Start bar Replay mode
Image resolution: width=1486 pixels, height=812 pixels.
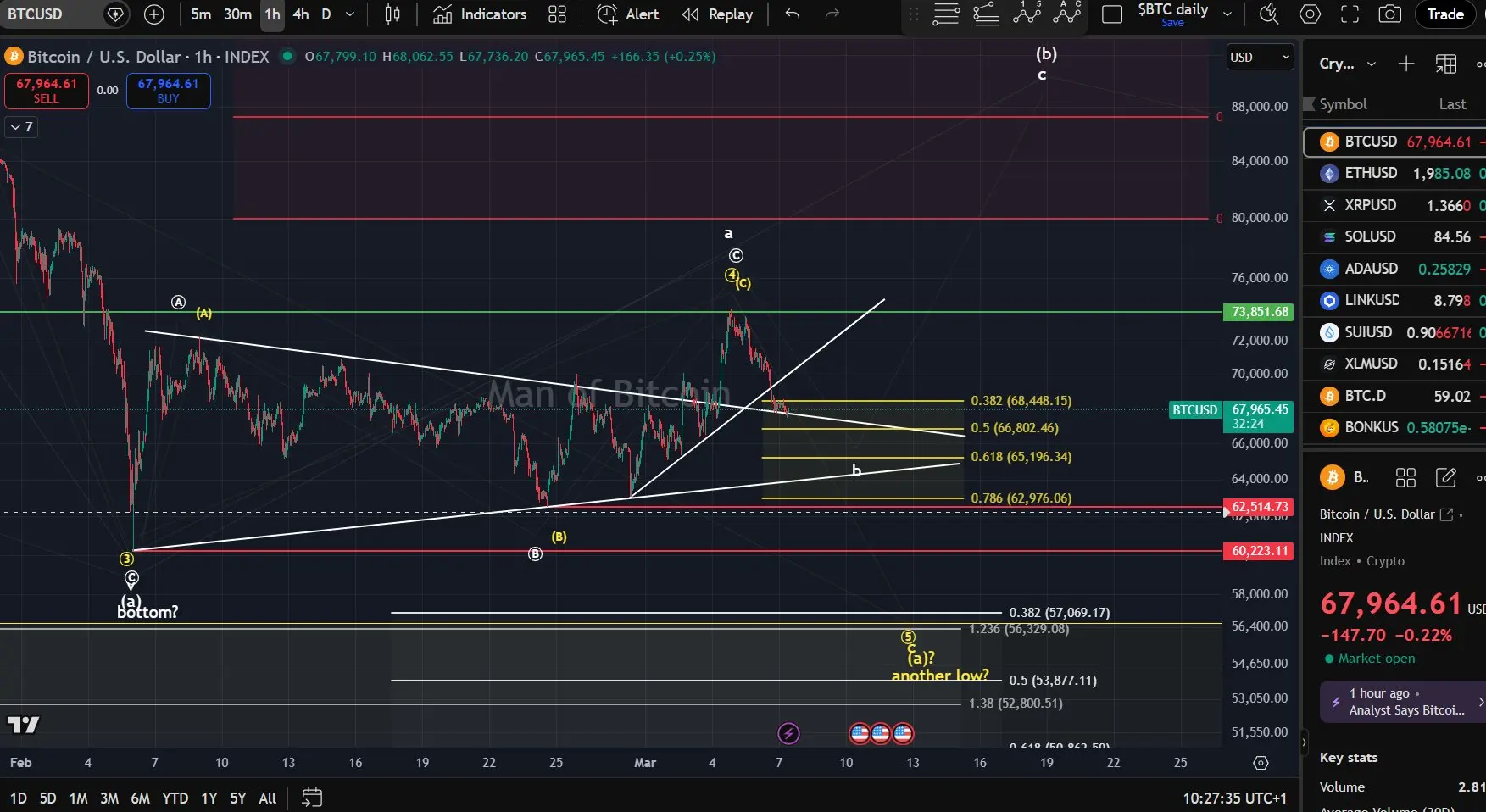718,14
